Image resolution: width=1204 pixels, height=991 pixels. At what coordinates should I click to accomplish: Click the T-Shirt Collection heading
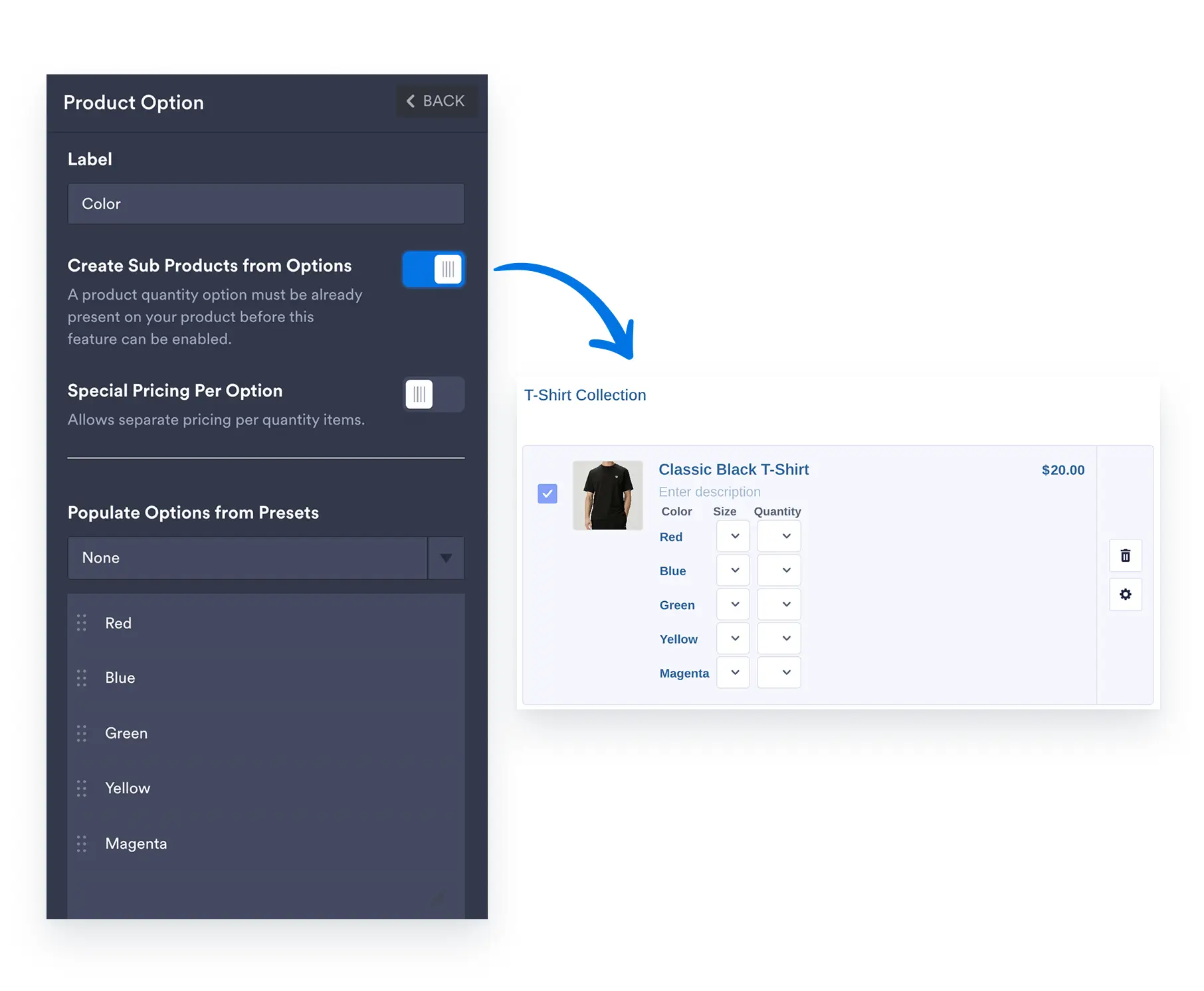tap(585, 395)
